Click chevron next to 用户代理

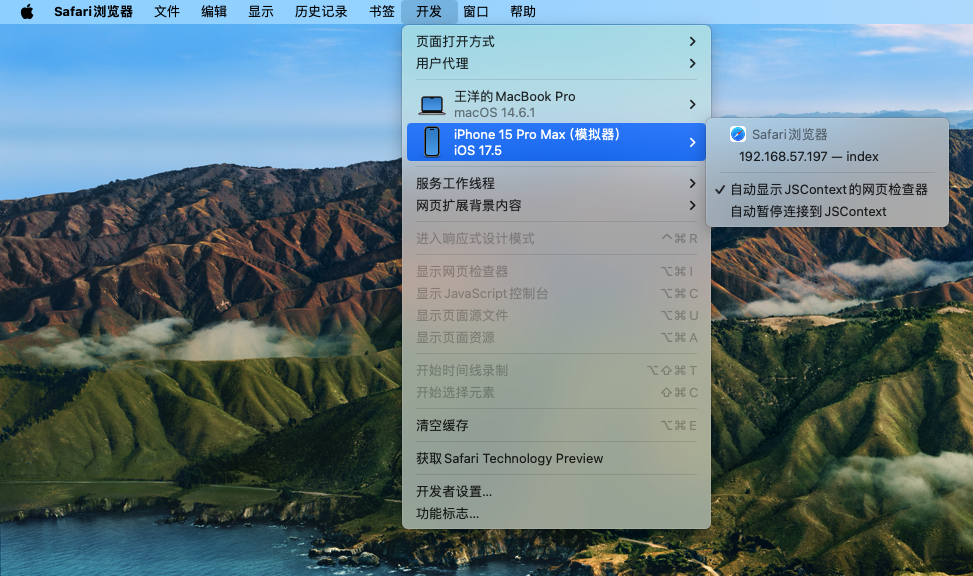click(693, 63)
